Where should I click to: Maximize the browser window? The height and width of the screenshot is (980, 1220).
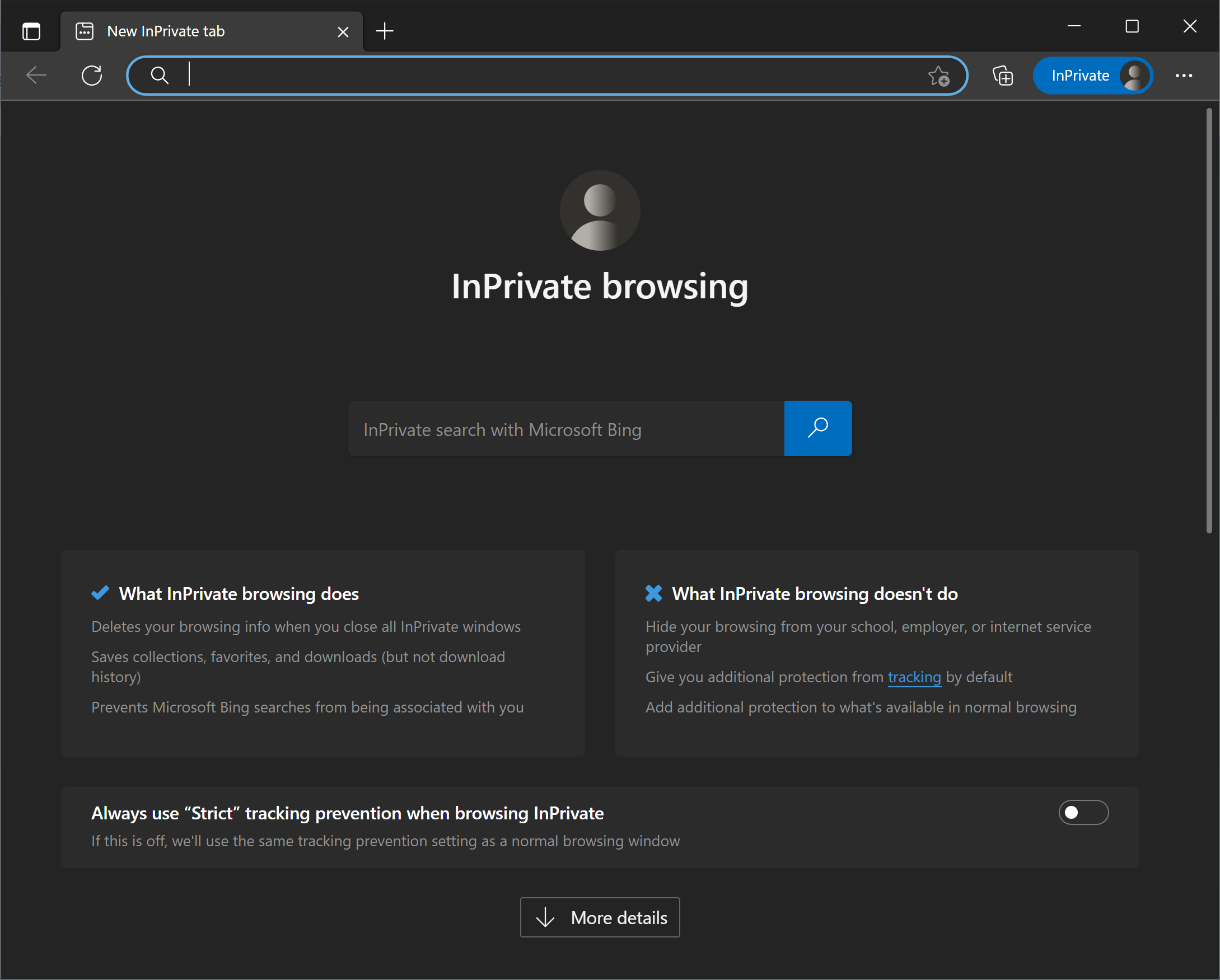1132,26
